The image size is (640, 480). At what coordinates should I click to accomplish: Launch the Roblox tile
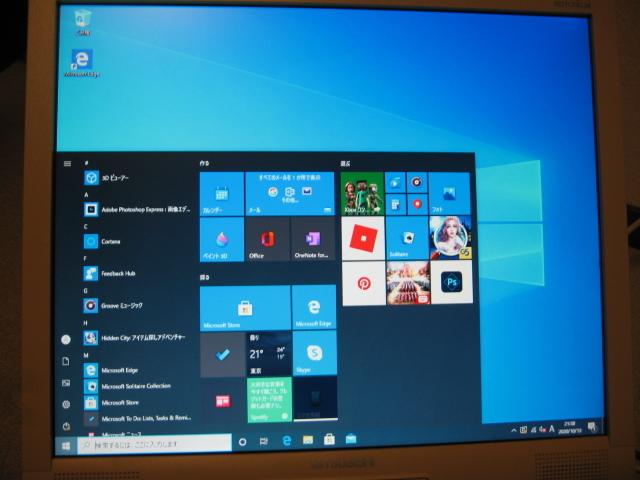363,238
